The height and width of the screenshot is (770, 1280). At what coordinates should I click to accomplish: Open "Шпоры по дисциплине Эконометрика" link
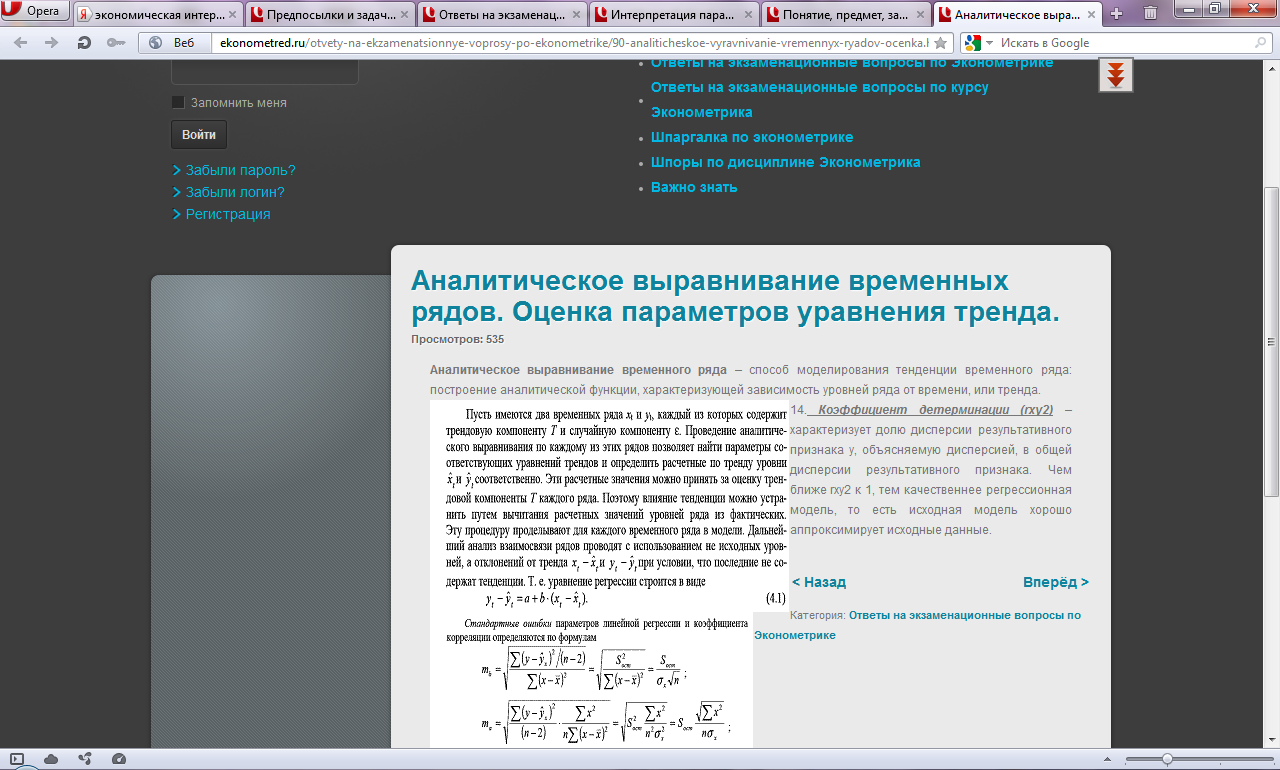(786, 162)
